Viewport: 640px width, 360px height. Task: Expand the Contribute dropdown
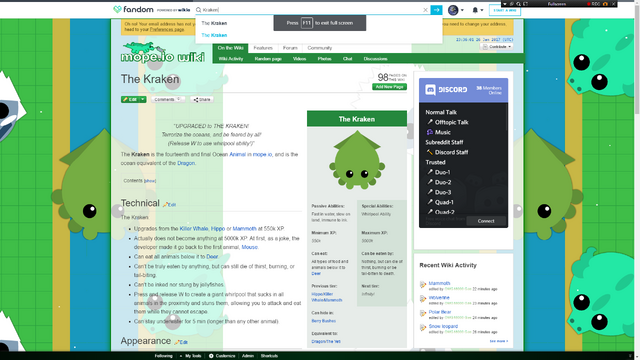click(x=496, y=47)
